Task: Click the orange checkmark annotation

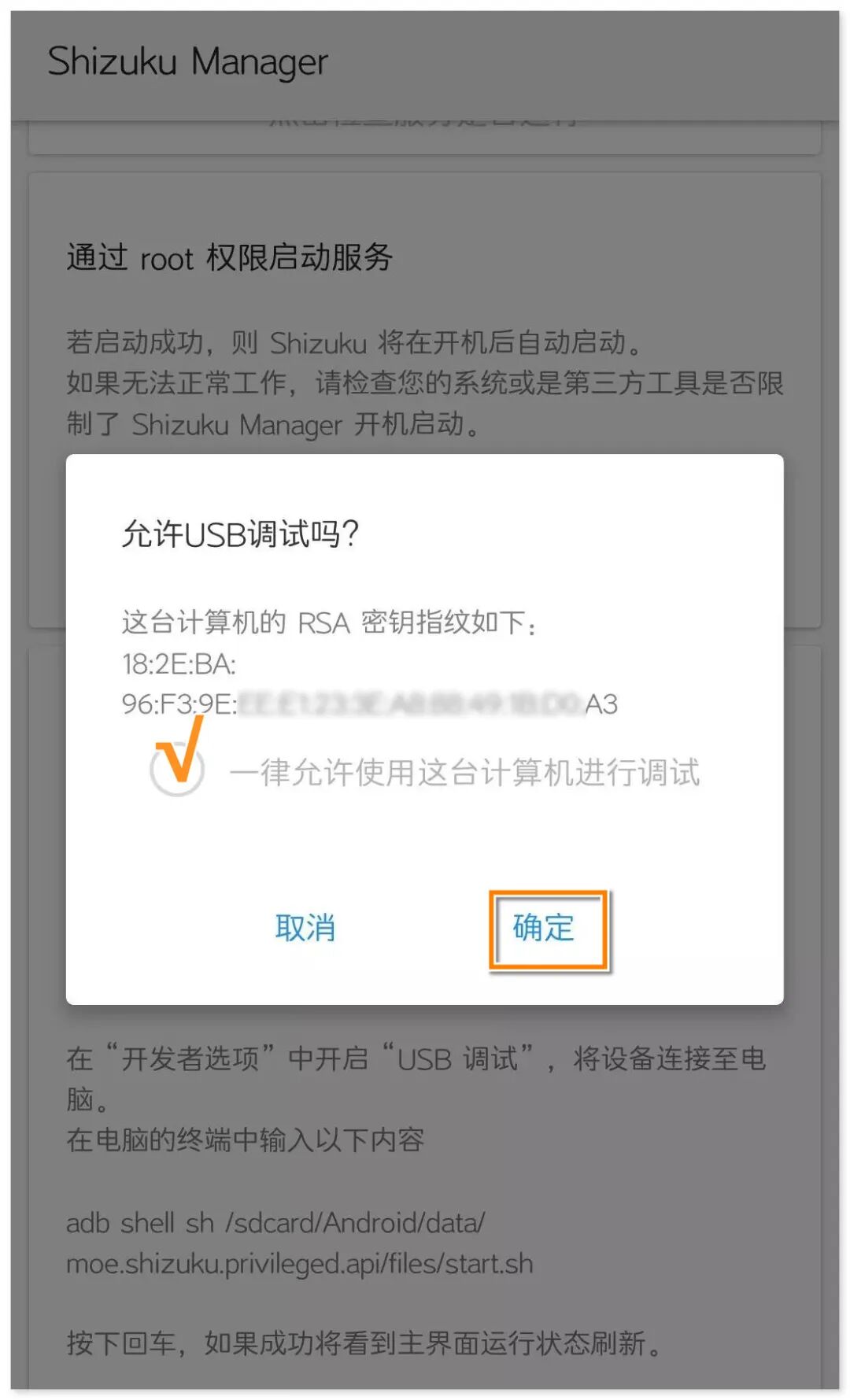Action: coord(180,749)
